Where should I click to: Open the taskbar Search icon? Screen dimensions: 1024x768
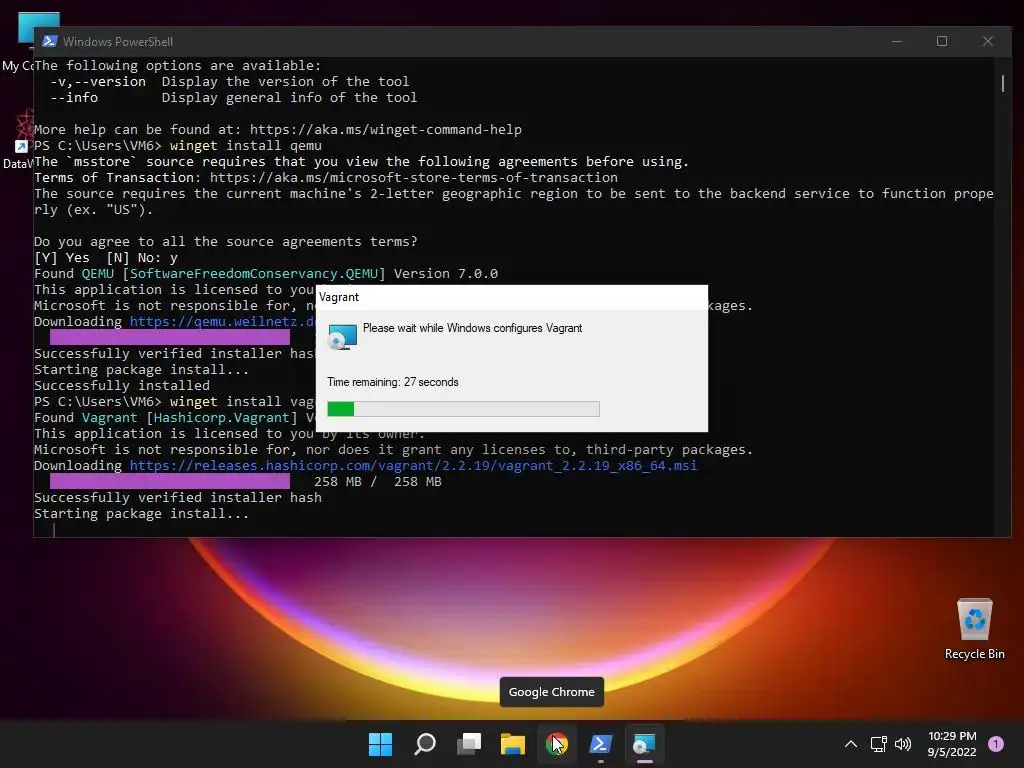424,744
